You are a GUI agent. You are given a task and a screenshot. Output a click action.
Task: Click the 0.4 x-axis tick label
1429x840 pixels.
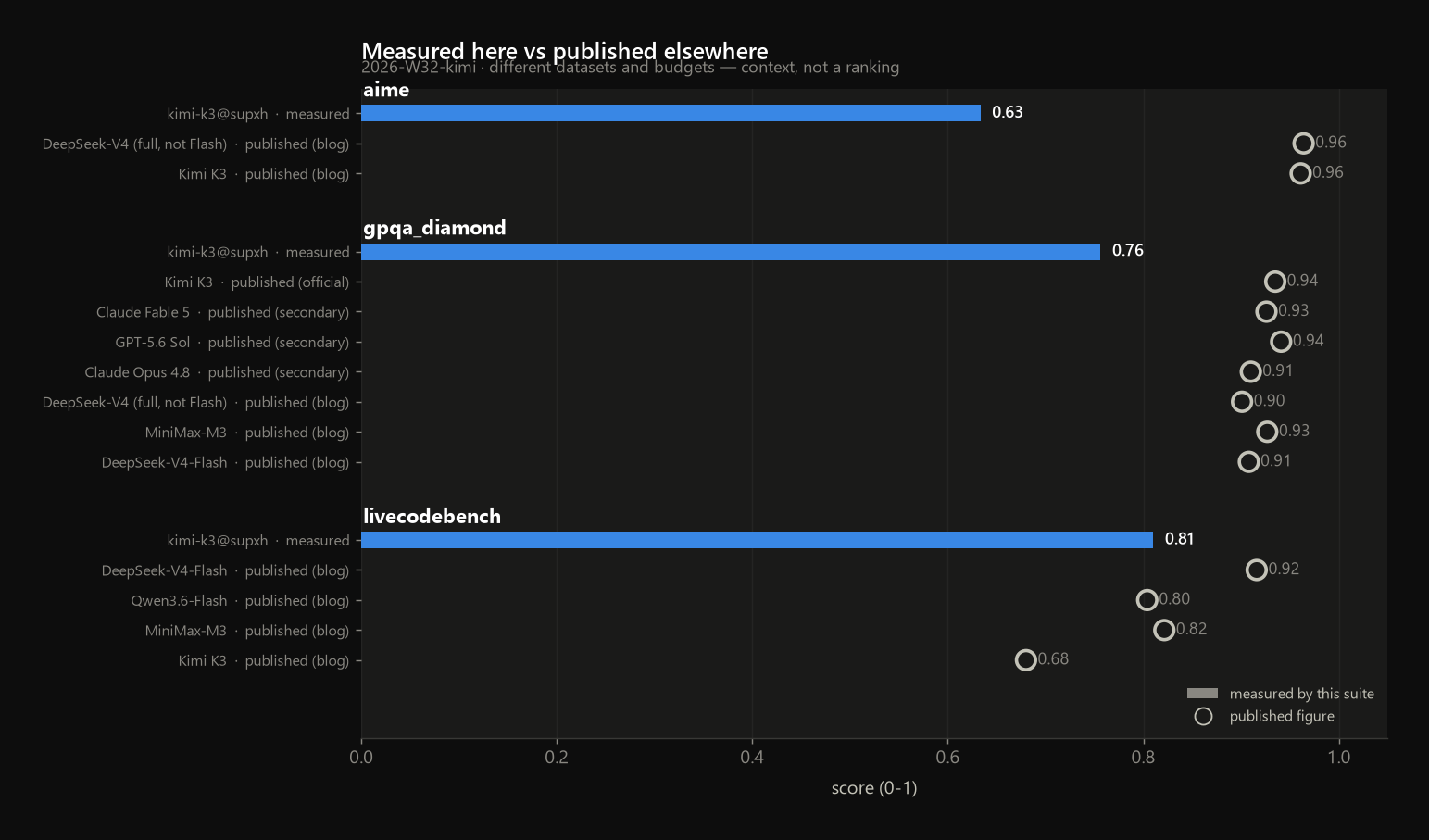tap(752, 757)
